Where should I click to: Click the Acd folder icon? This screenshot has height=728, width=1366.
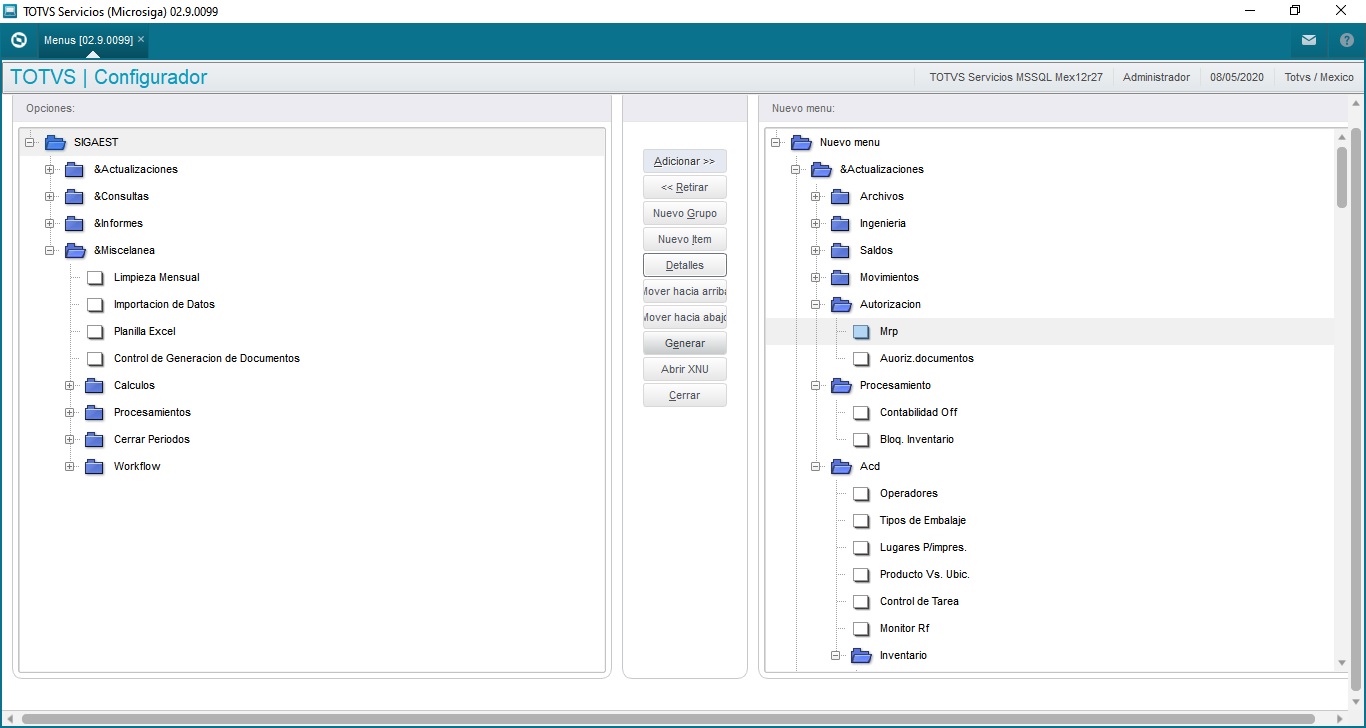pyautogui.click(x=841, y=466)
